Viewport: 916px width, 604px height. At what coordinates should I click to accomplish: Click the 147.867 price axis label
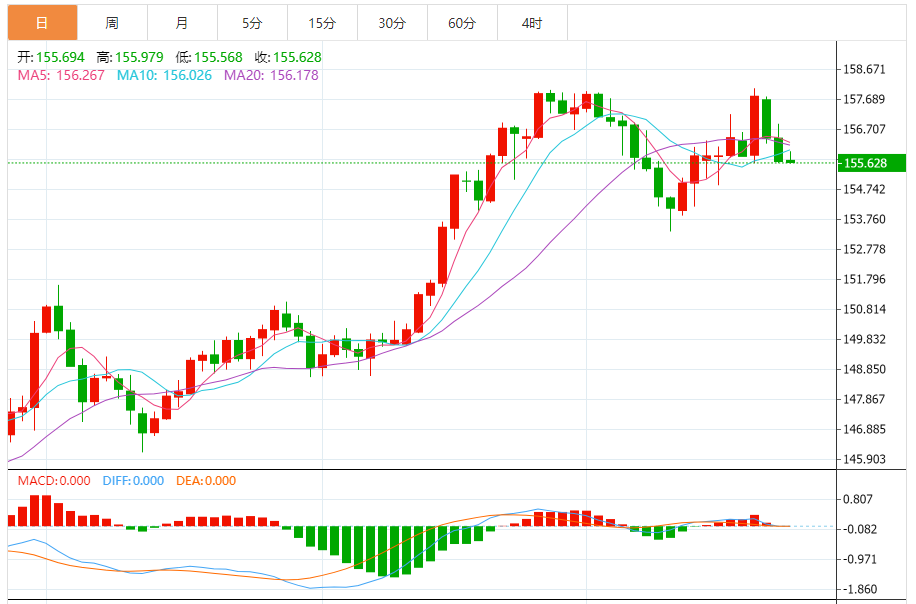[x=864, y=400]
